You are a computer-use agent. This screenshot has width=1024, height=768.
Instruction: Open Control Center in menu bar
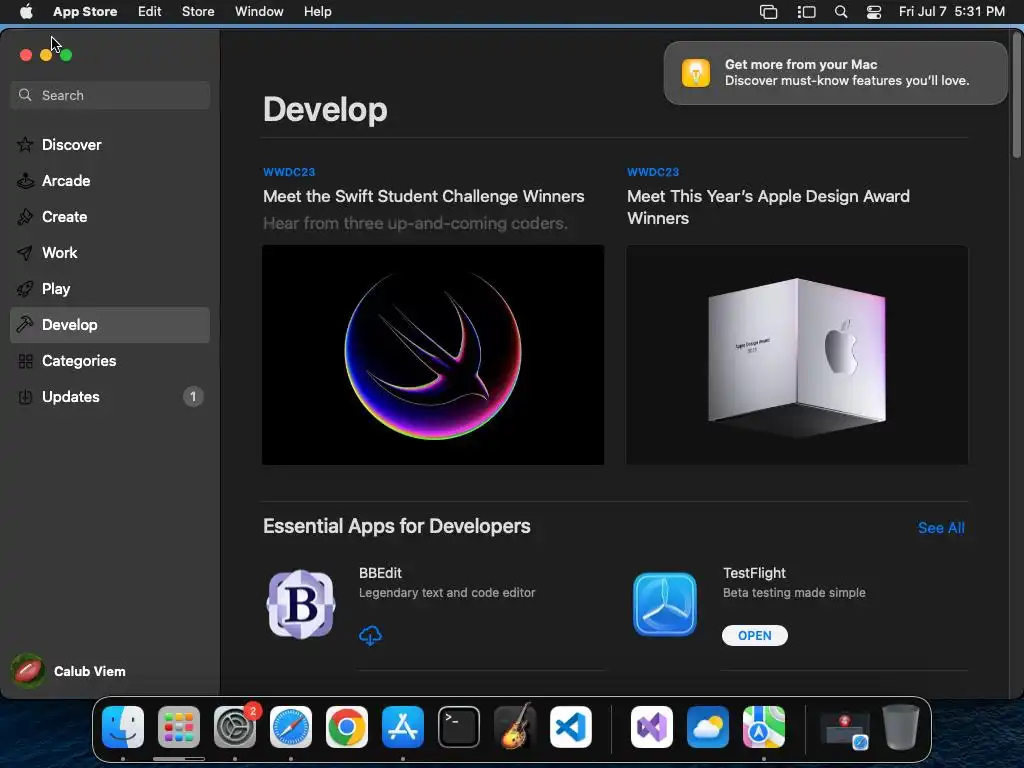[x=874, y=12]
